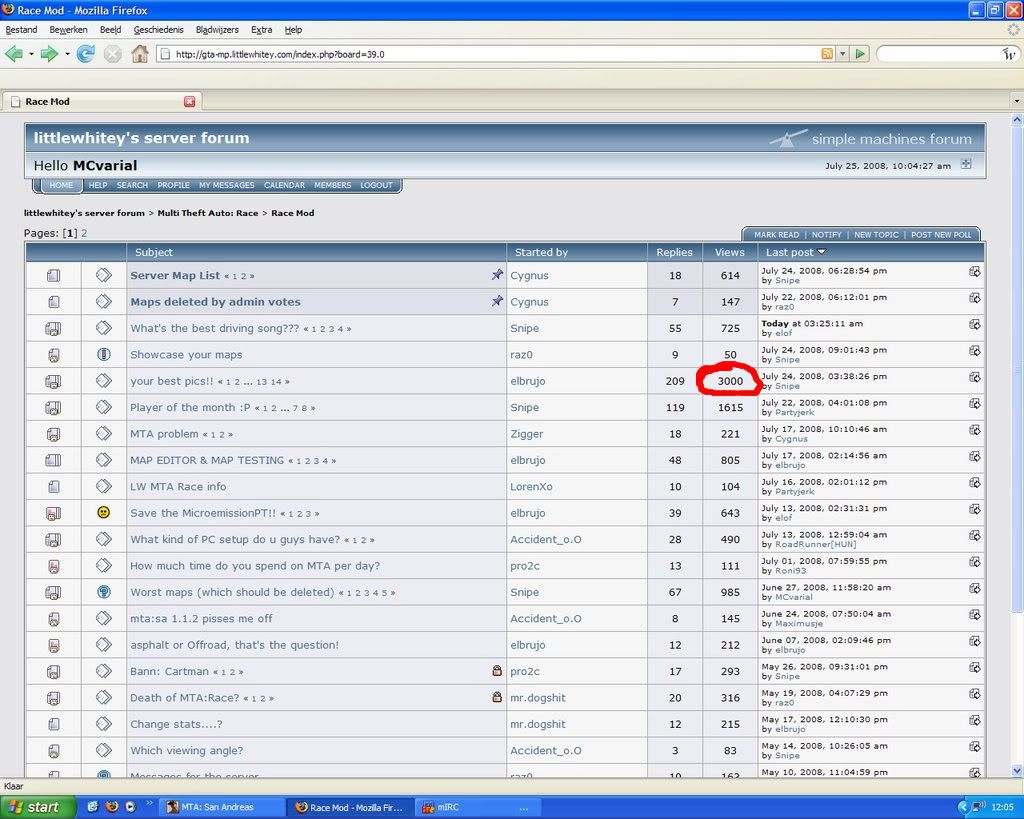
Task: Open topic Worst maps (which should be deleted)
Action: click(x=232, y=592)
